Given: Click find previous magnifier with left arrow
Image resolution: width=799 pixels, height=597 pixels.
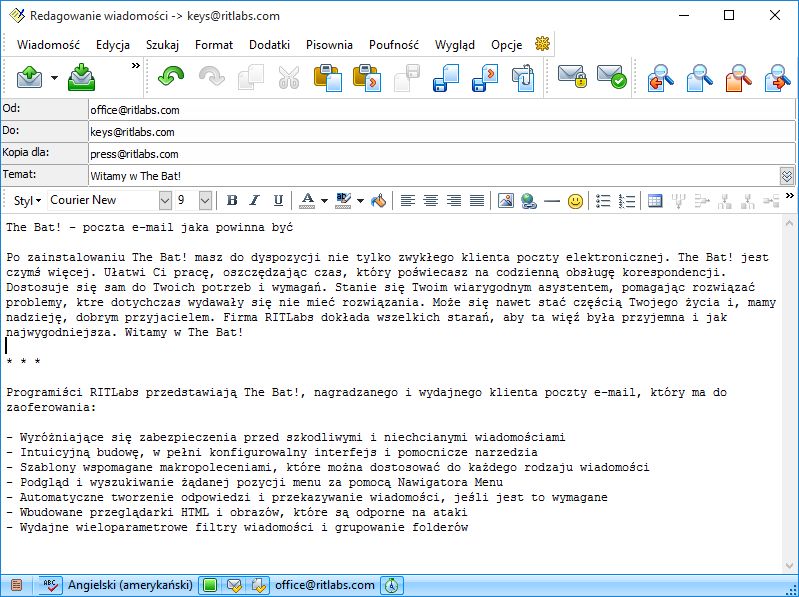Looking at the screenshot, I should [661, 78].
